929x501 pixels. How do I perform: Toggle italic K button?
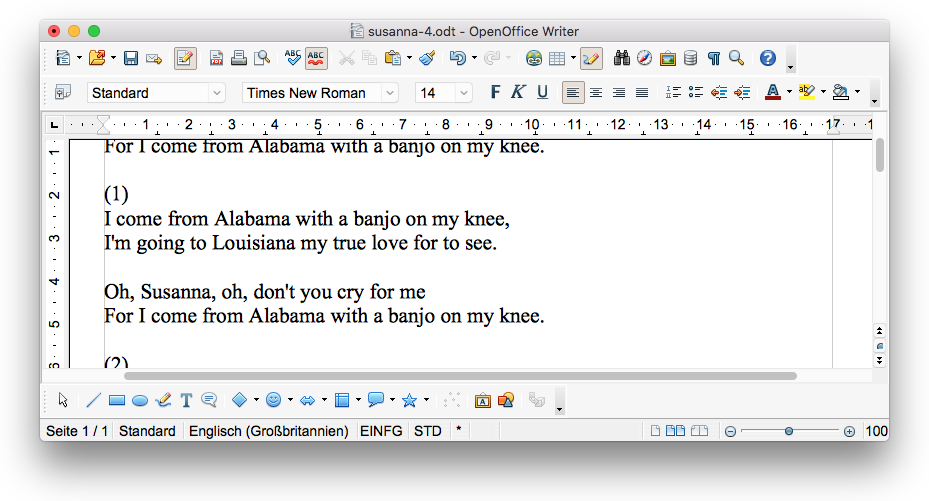tap(518, 92)
